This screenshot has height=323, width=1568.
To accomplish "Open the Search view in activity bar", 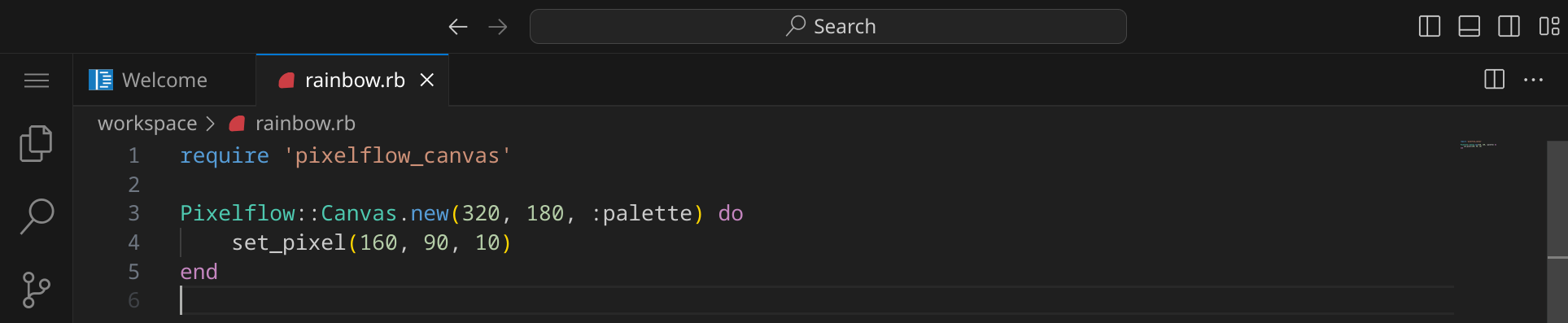I will click(36, 216).
